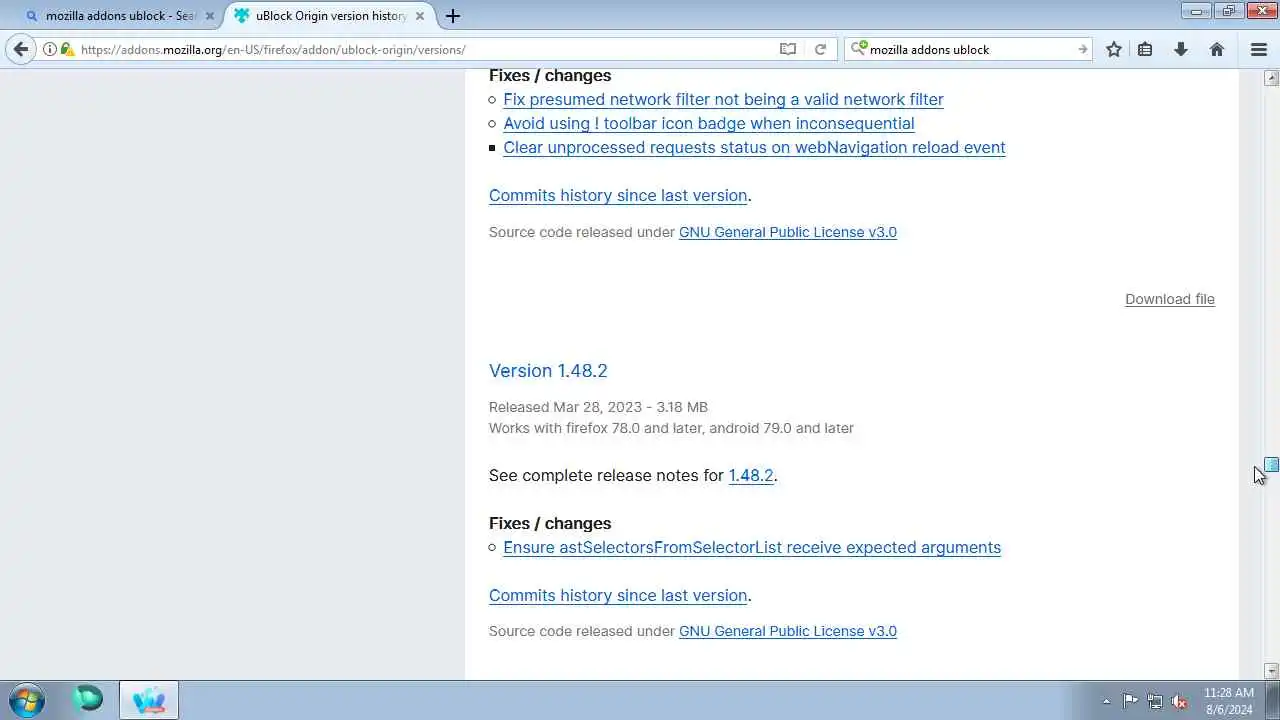1280x720 pixels.
Task: Open the upper GNU General Public License v3.0 link
Action: point(788,232)
